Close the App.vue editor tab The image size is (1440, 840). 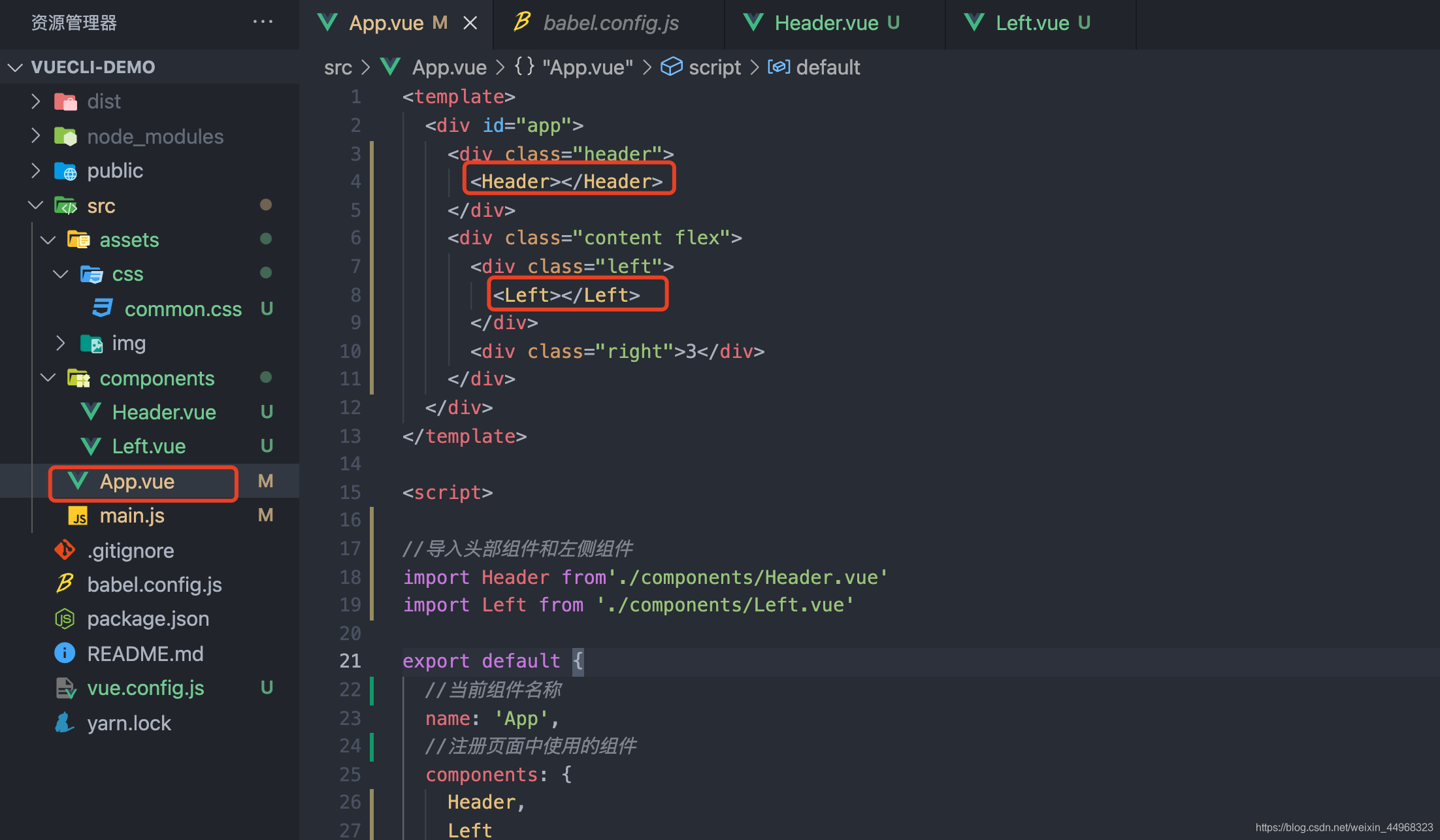[470, 24]
